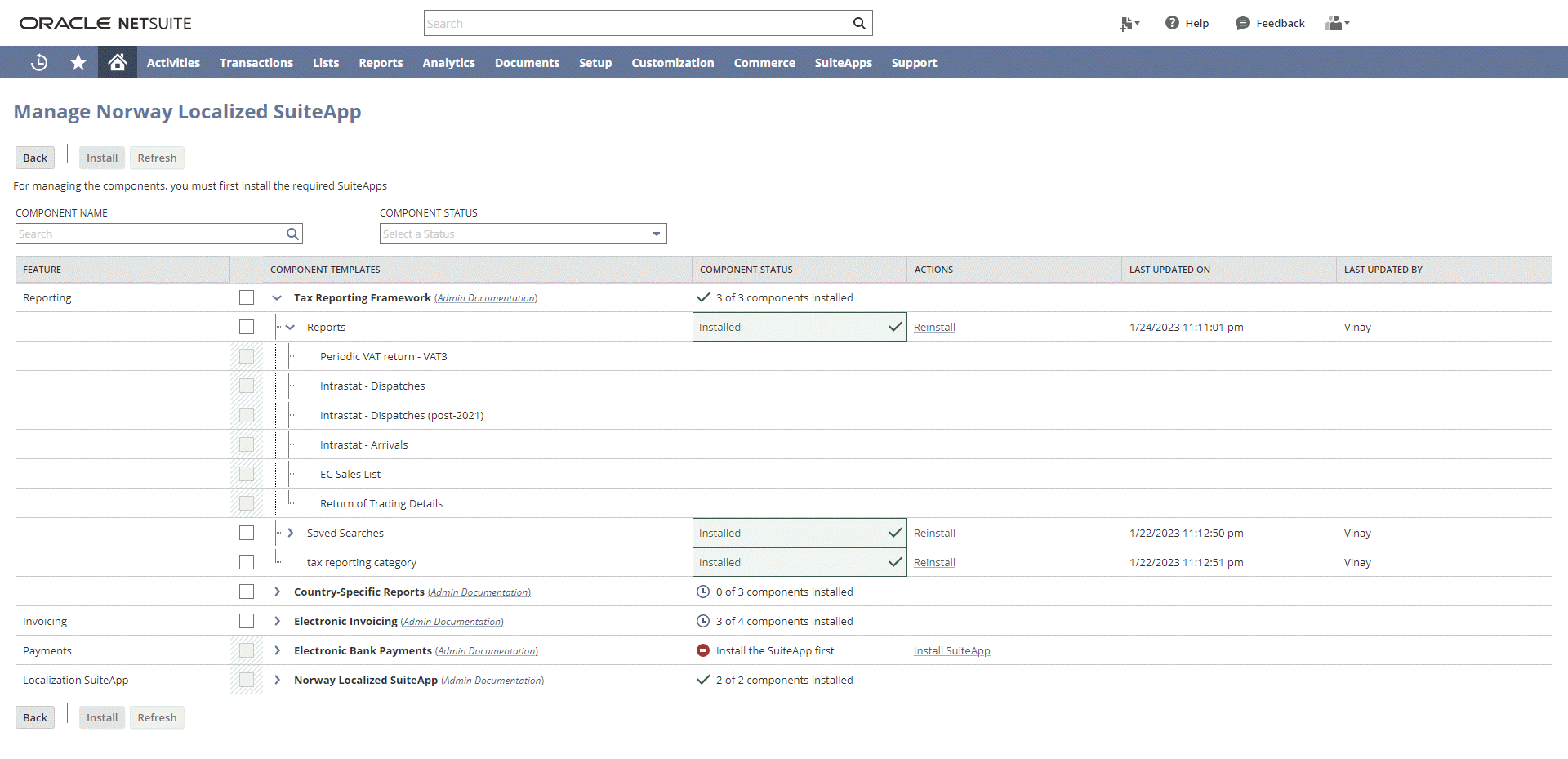Click Reinstall for the Reports component

(x=934, y=327)
